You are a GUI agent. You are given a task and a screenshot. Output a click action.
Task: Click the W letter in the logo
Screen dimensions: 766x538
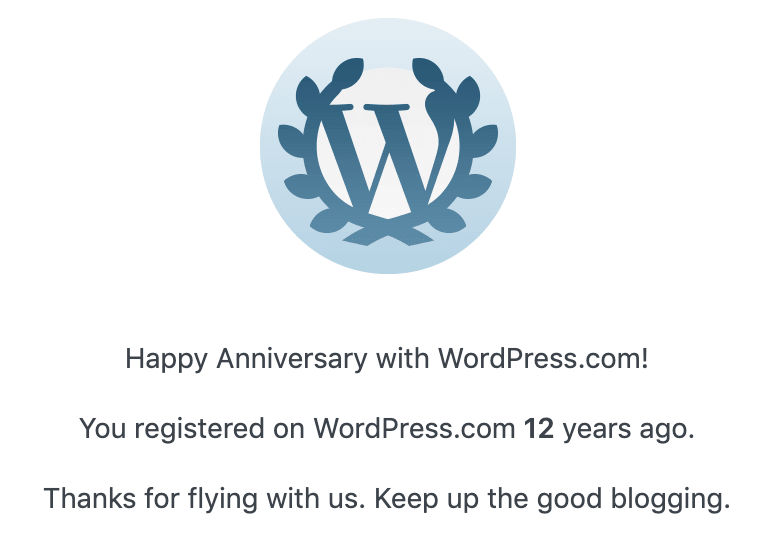click(385, 158)
